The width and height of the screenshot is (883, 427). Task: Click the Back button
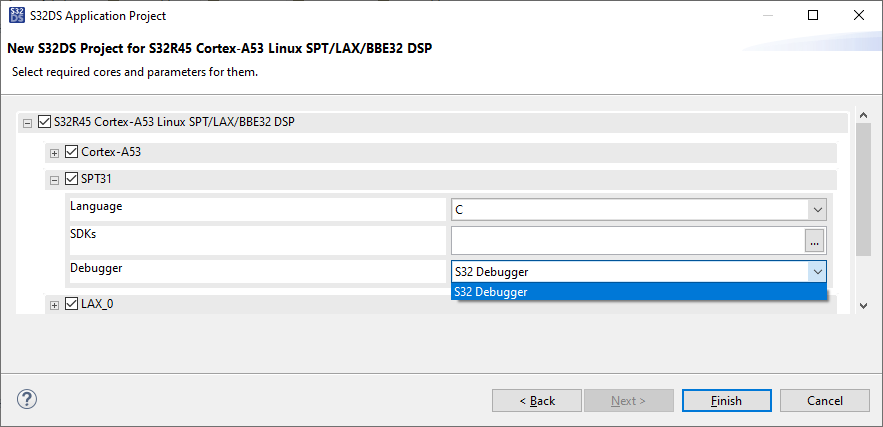coord(537,401)
